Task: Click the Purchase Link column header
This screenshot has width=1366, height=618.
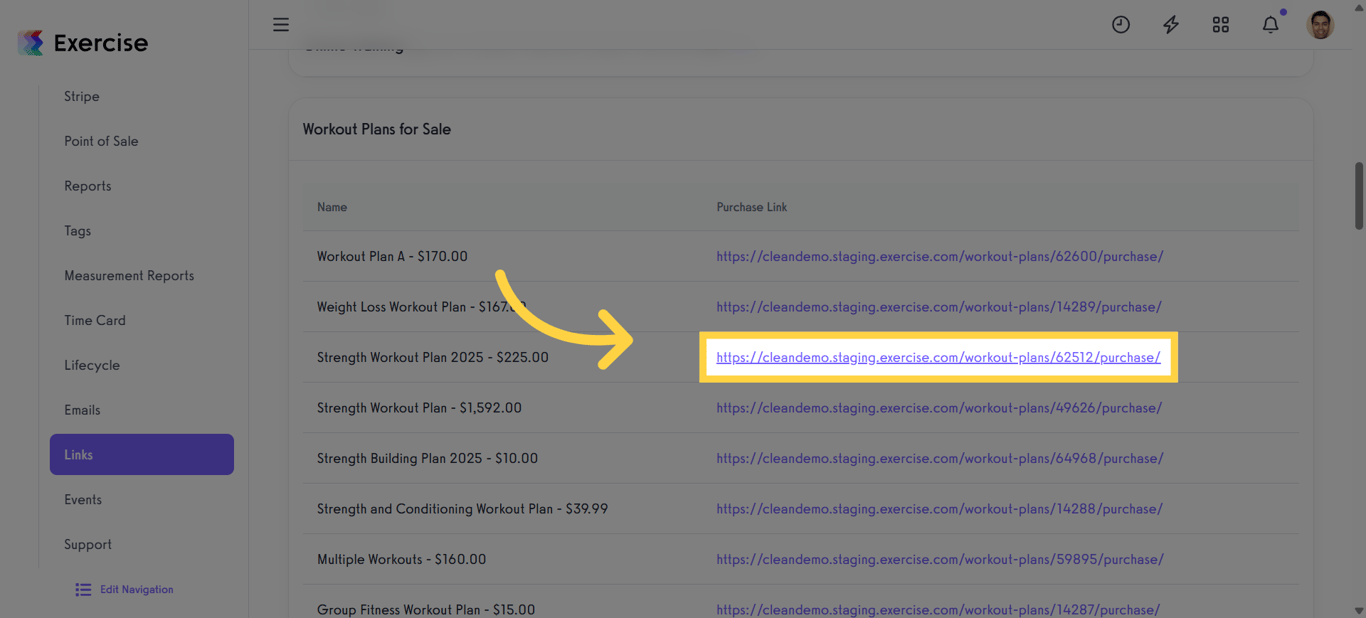Action: pos(752,207)
